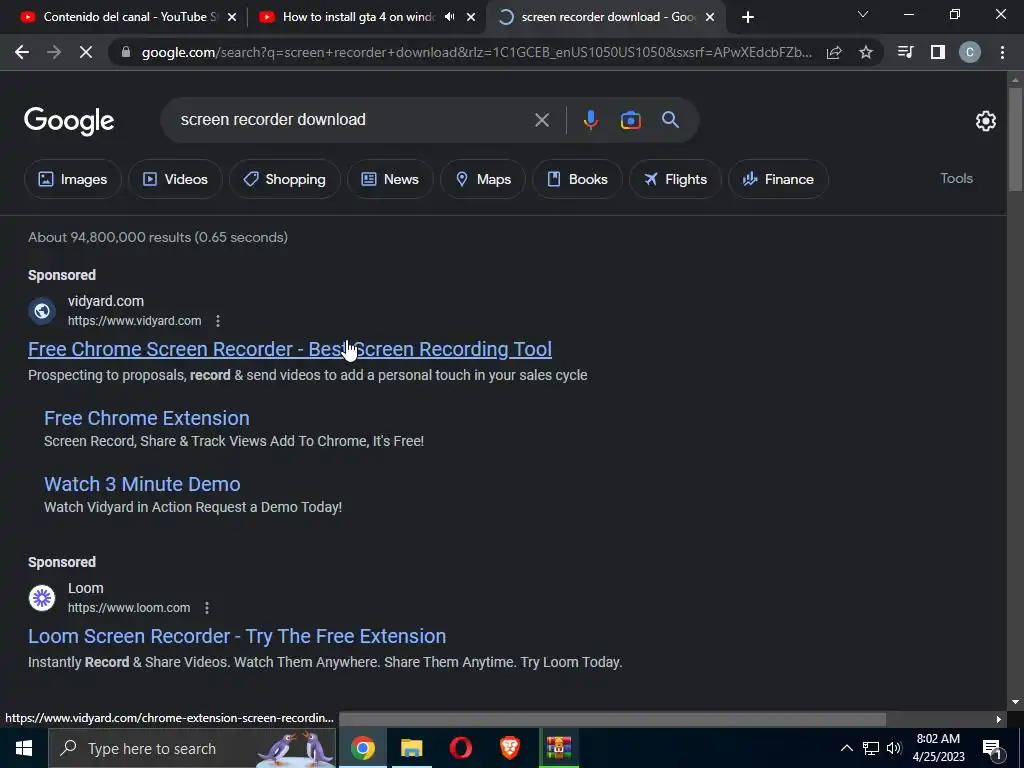Stop loading the page

tap(86, 52)
